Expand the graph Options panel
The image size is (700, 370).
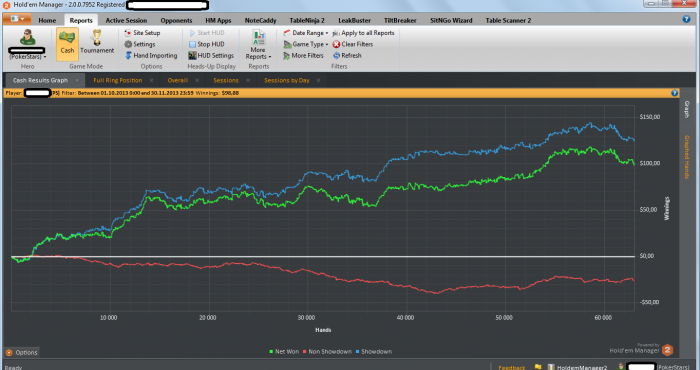click(x=21, y=353)
